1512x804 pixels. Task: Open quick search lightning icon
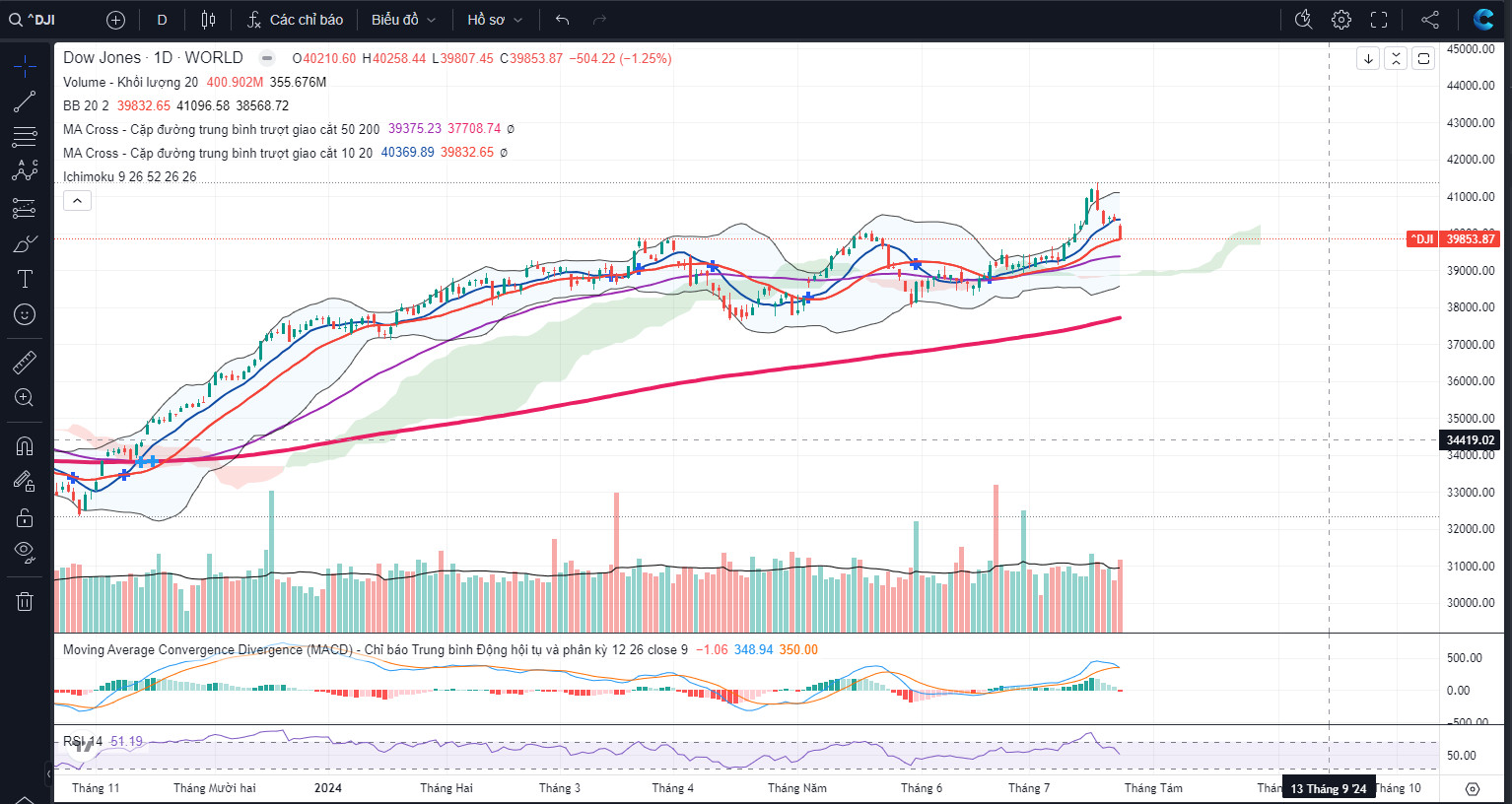(1303, 20)
